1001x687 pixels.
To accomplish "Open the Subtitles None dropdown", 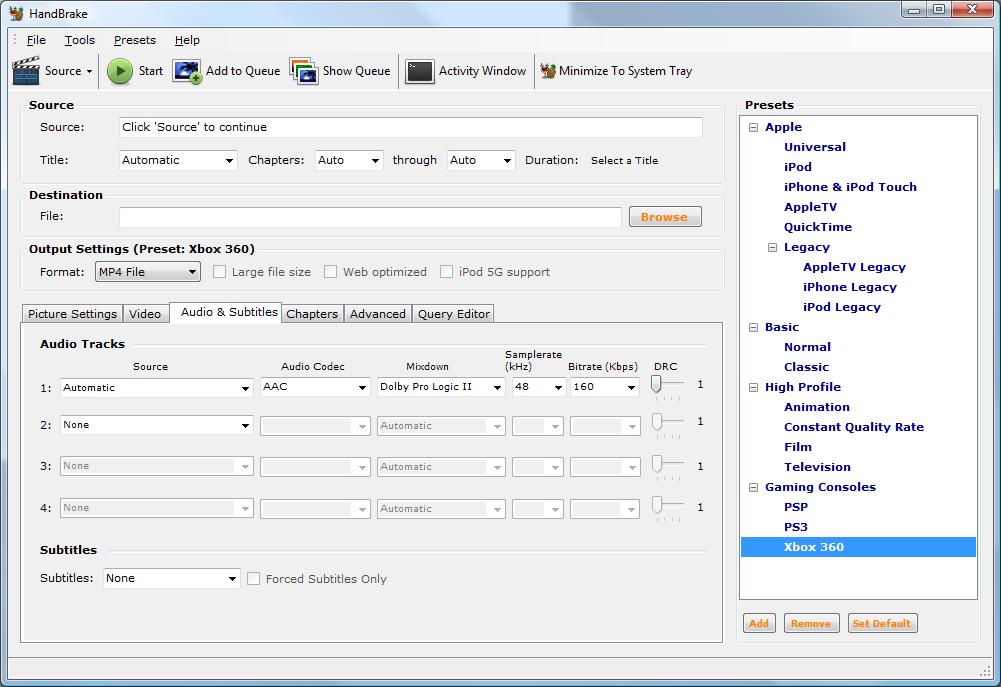I will click(172, 578).
